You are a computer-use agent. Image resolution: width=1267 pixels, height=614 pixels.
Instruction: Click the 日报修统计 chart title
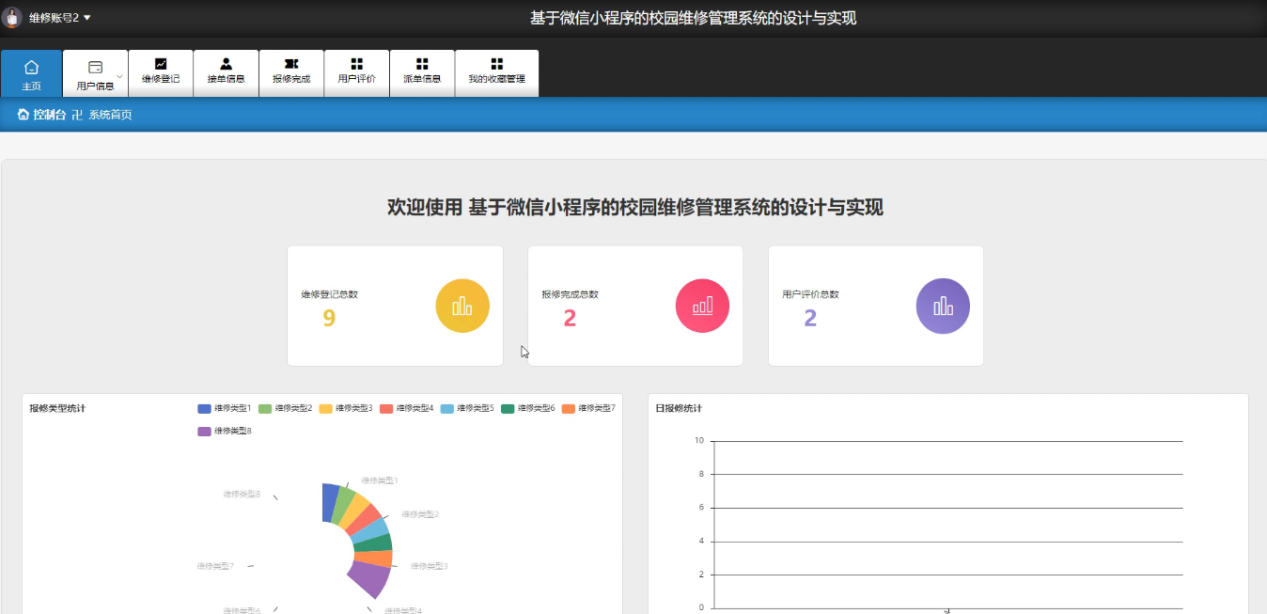(679, 408)
